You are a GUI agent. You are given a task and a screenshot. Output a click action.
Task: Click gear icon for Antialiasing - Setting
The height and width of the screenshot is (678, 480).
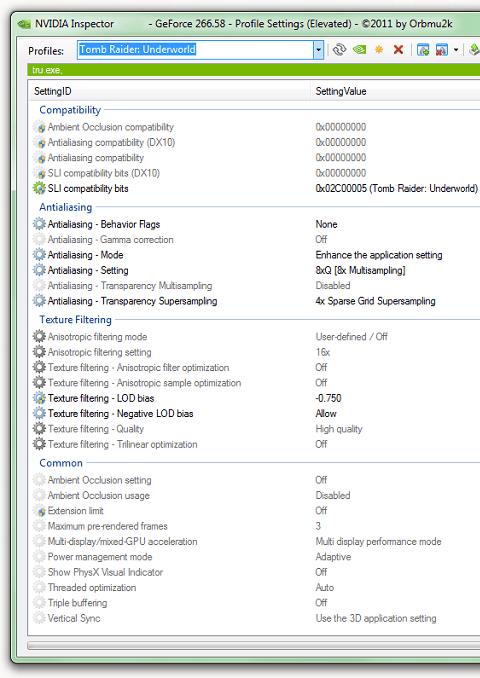point(39,270)
